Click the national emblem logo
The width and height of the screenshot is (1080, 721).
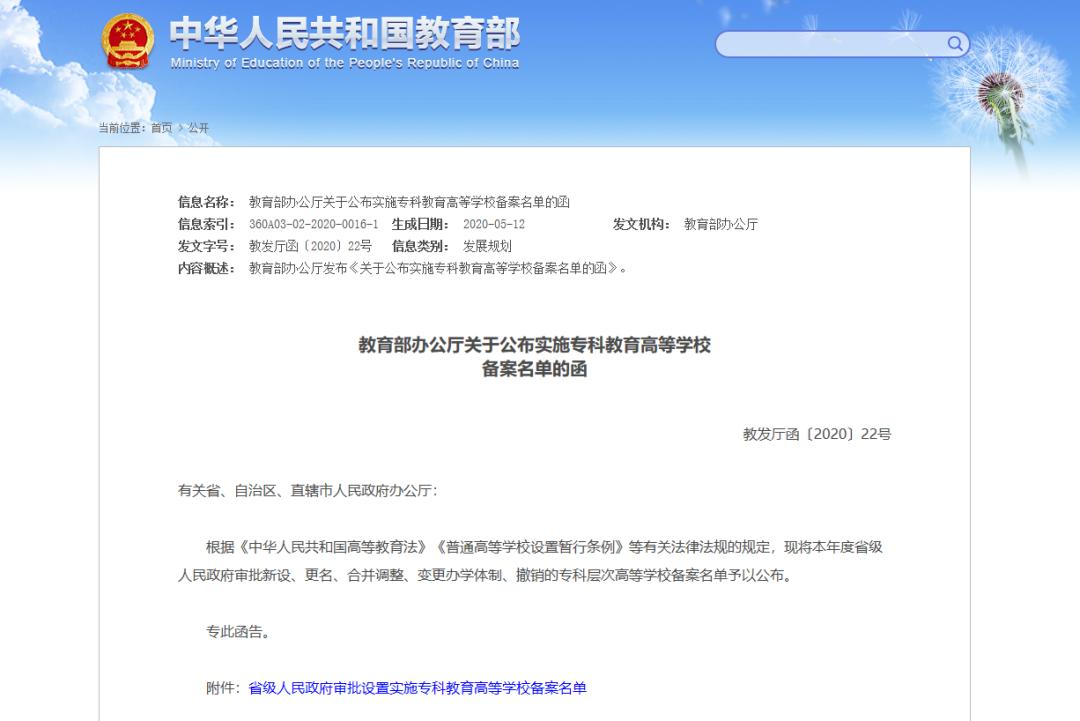pos(128,42)
